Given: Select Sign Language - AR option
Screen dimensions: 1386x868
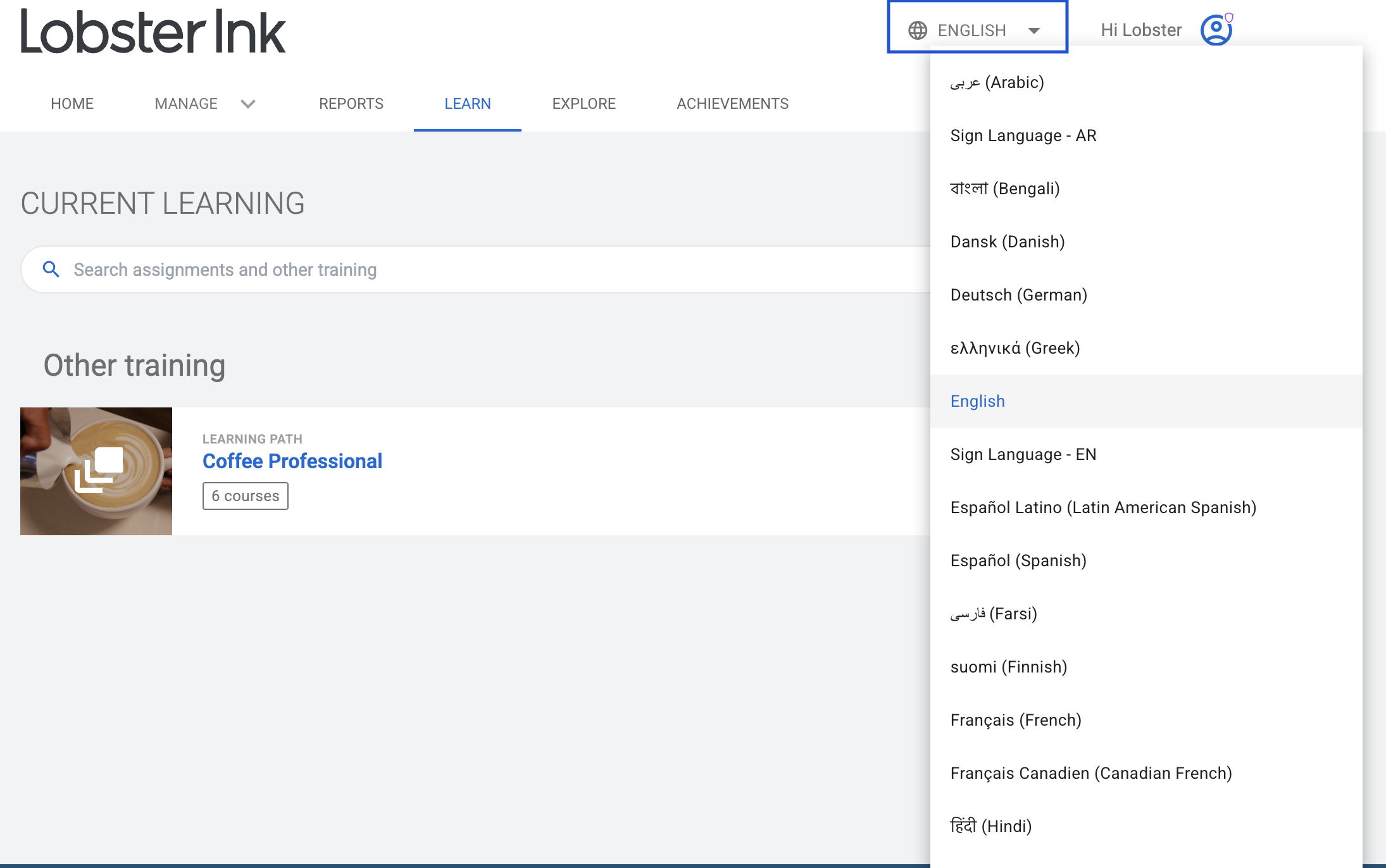Looking at the screenshot, I should point(1146,135).
